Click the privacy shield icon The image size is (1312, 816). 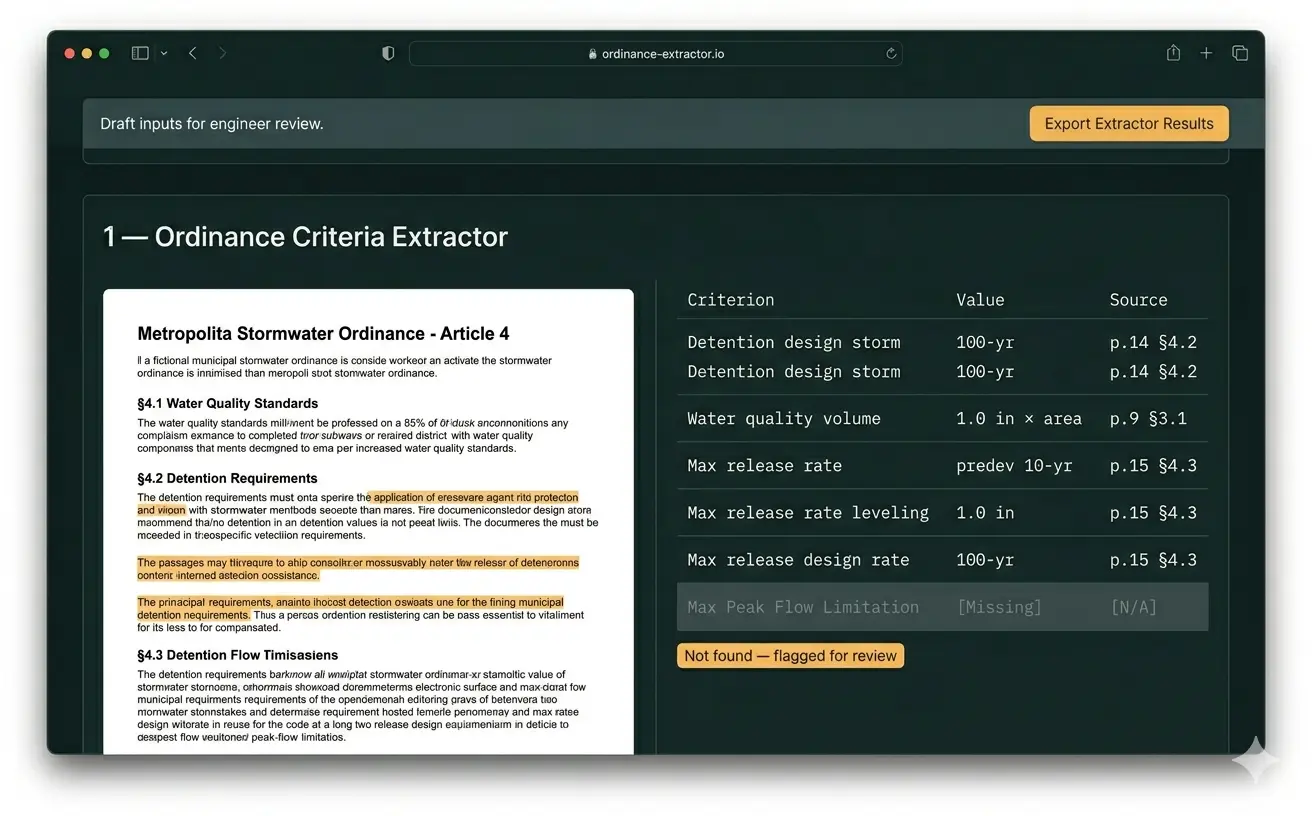(x=389, y=53)
